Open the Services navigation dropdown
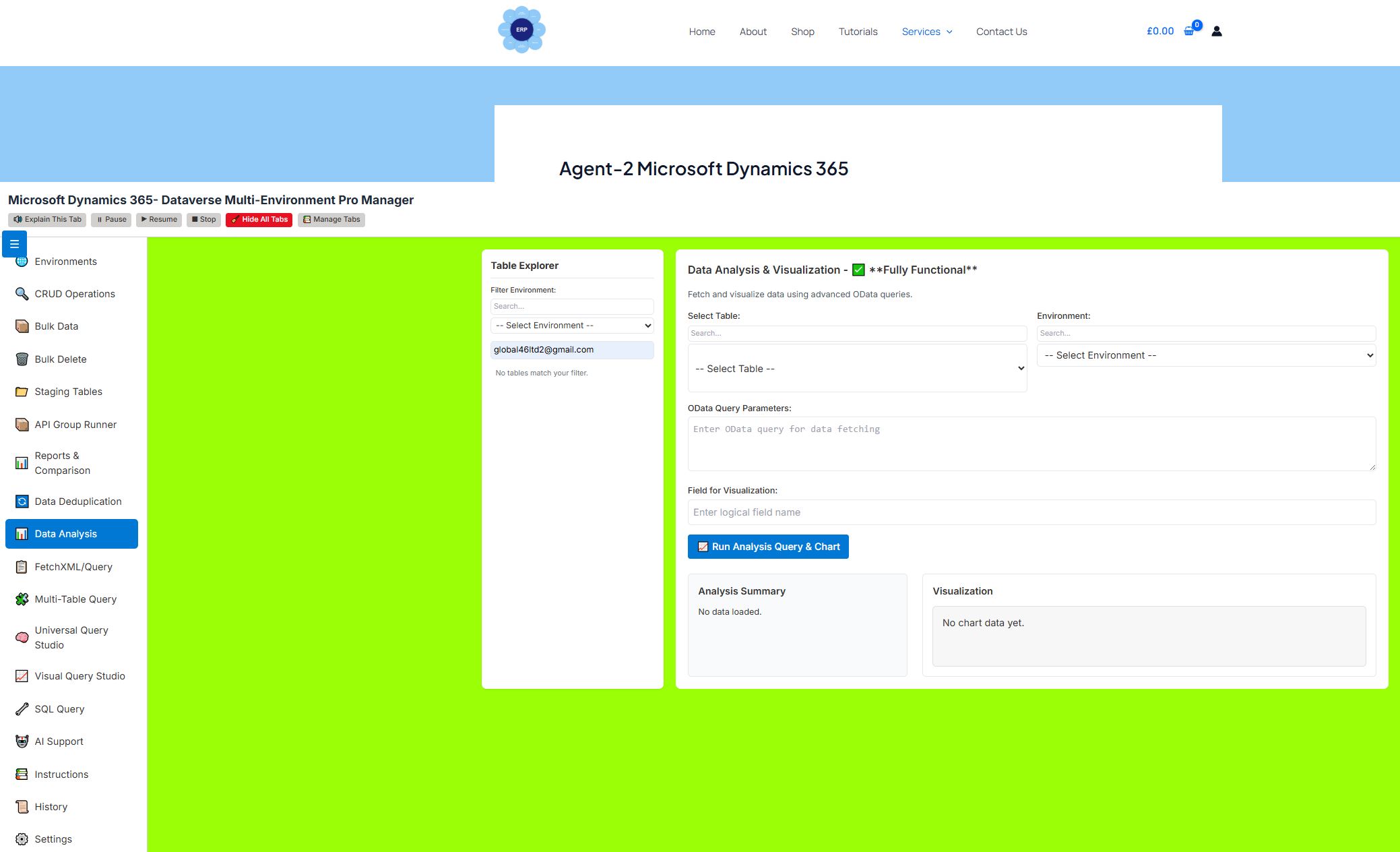 (x=926, y=32)
